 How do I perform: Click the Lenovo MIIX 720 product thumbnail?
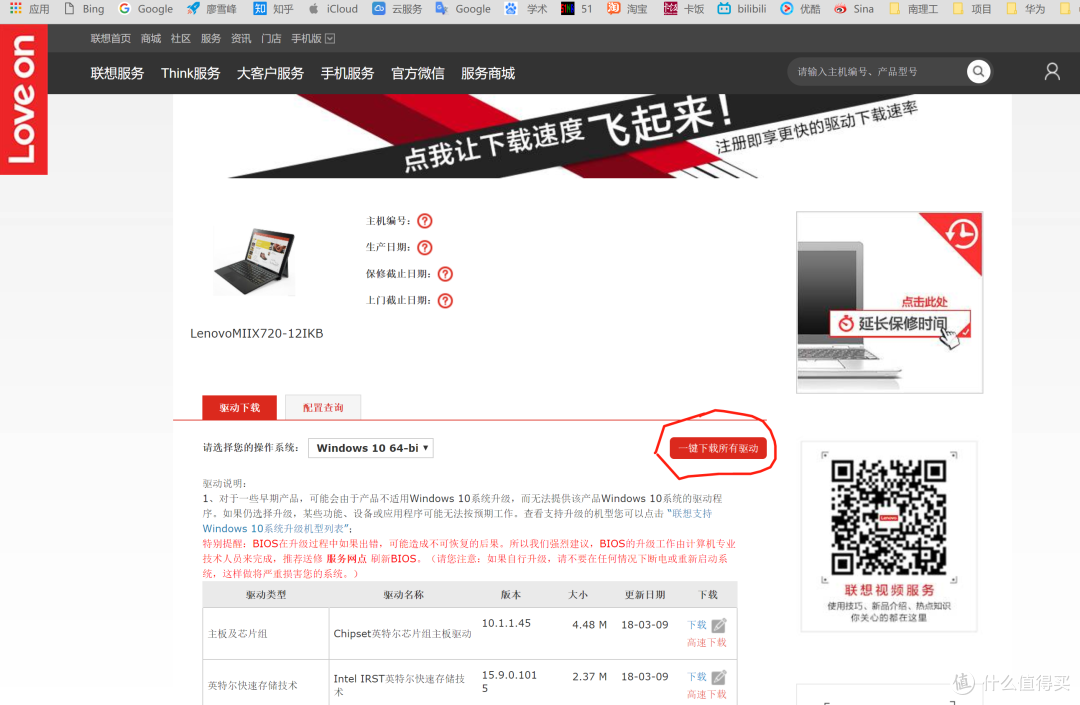click(x=254, y=262)
